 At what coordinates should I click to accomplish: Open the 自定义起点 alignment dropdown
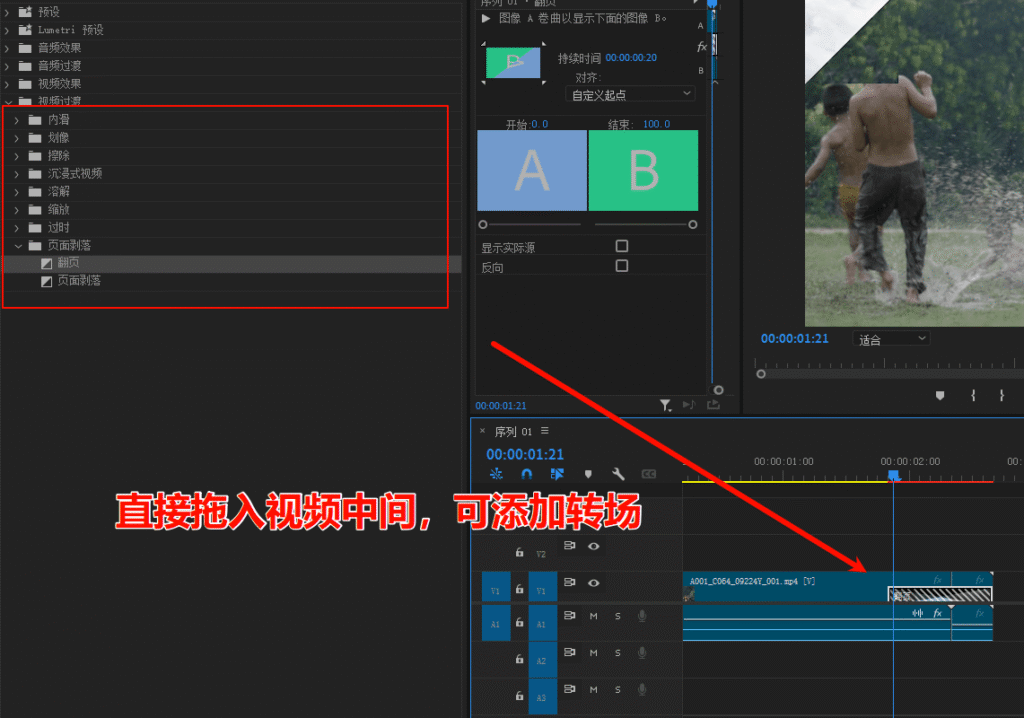pyautogui.click(x=630, y=93)
